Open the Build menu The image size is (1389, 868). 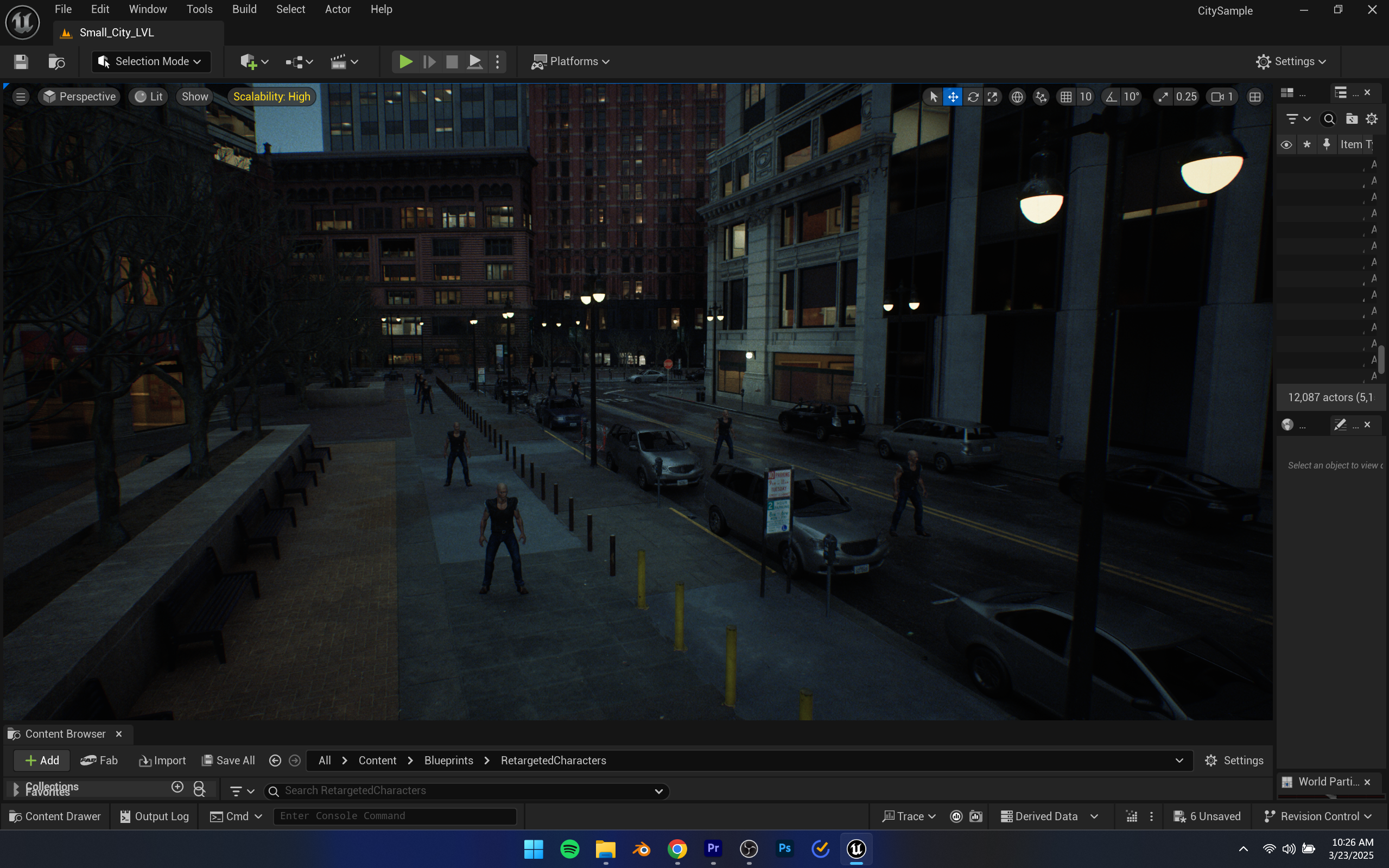pos(244,9)
